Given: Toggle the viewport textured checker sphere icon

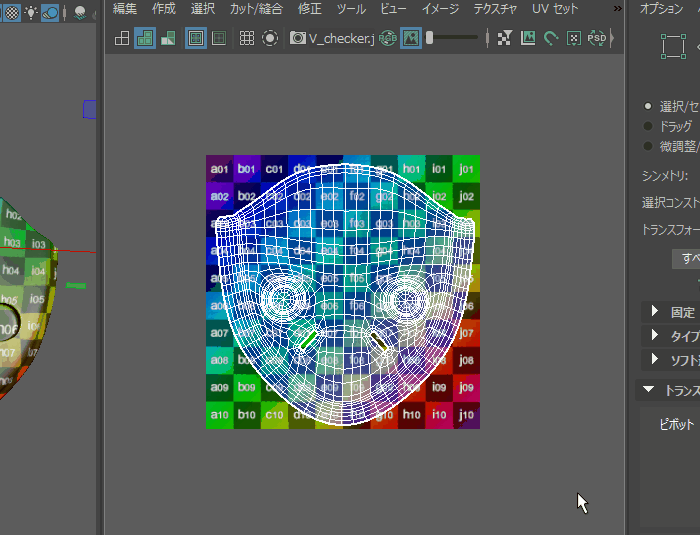Looking at the screenshot, I should point(12,13).
